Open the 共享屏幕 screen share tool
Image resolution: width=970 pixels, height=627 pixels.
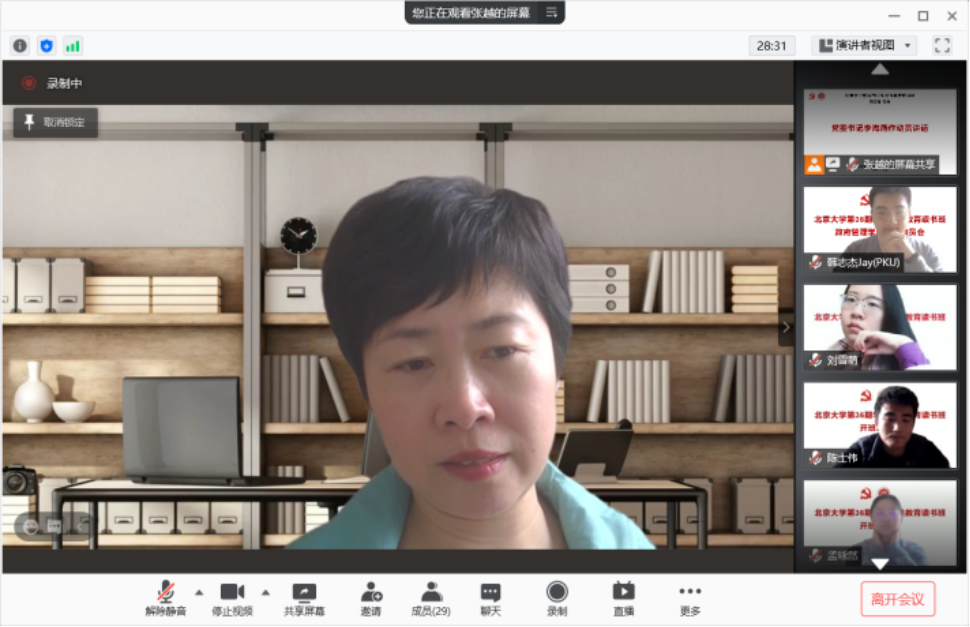click(304, 598)
